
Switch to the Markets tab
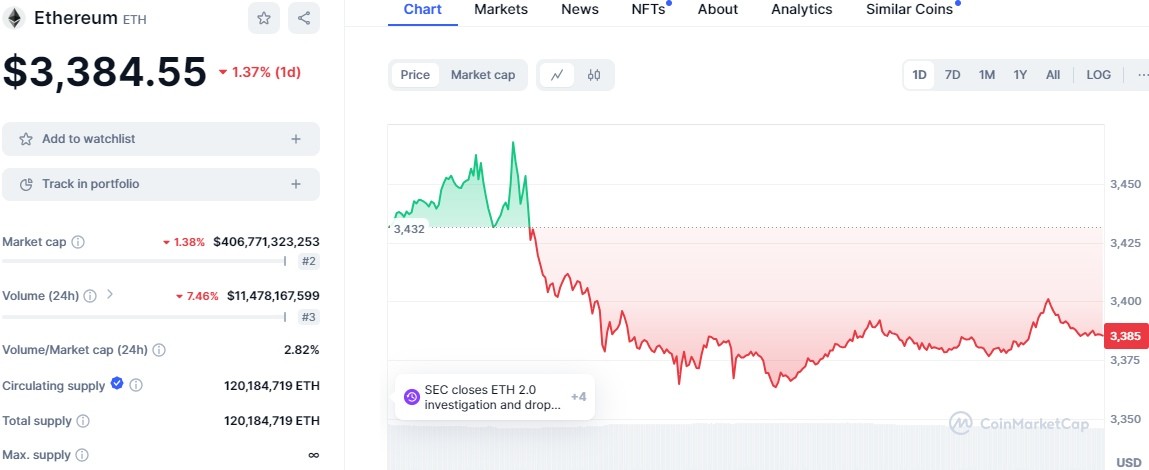click(x=501, y=9)
